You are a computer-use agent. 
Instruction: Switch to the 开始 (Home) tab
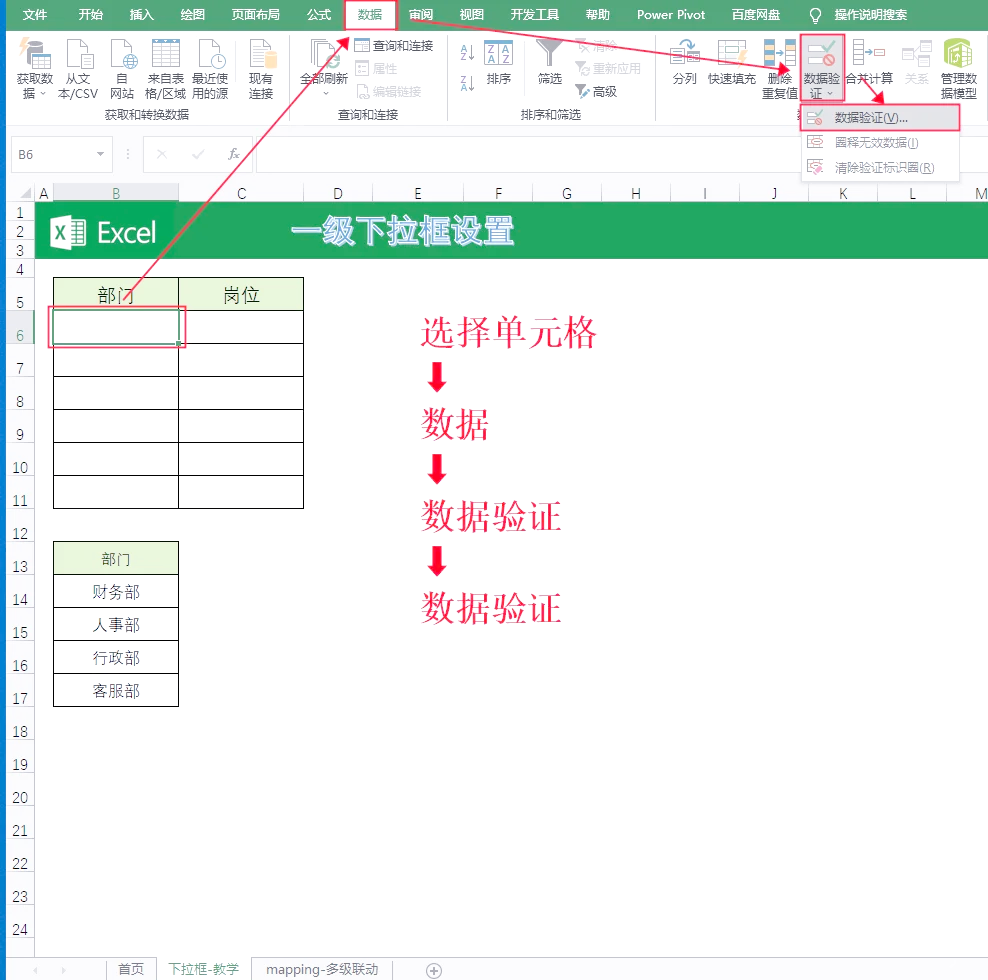tap(91, 14)
